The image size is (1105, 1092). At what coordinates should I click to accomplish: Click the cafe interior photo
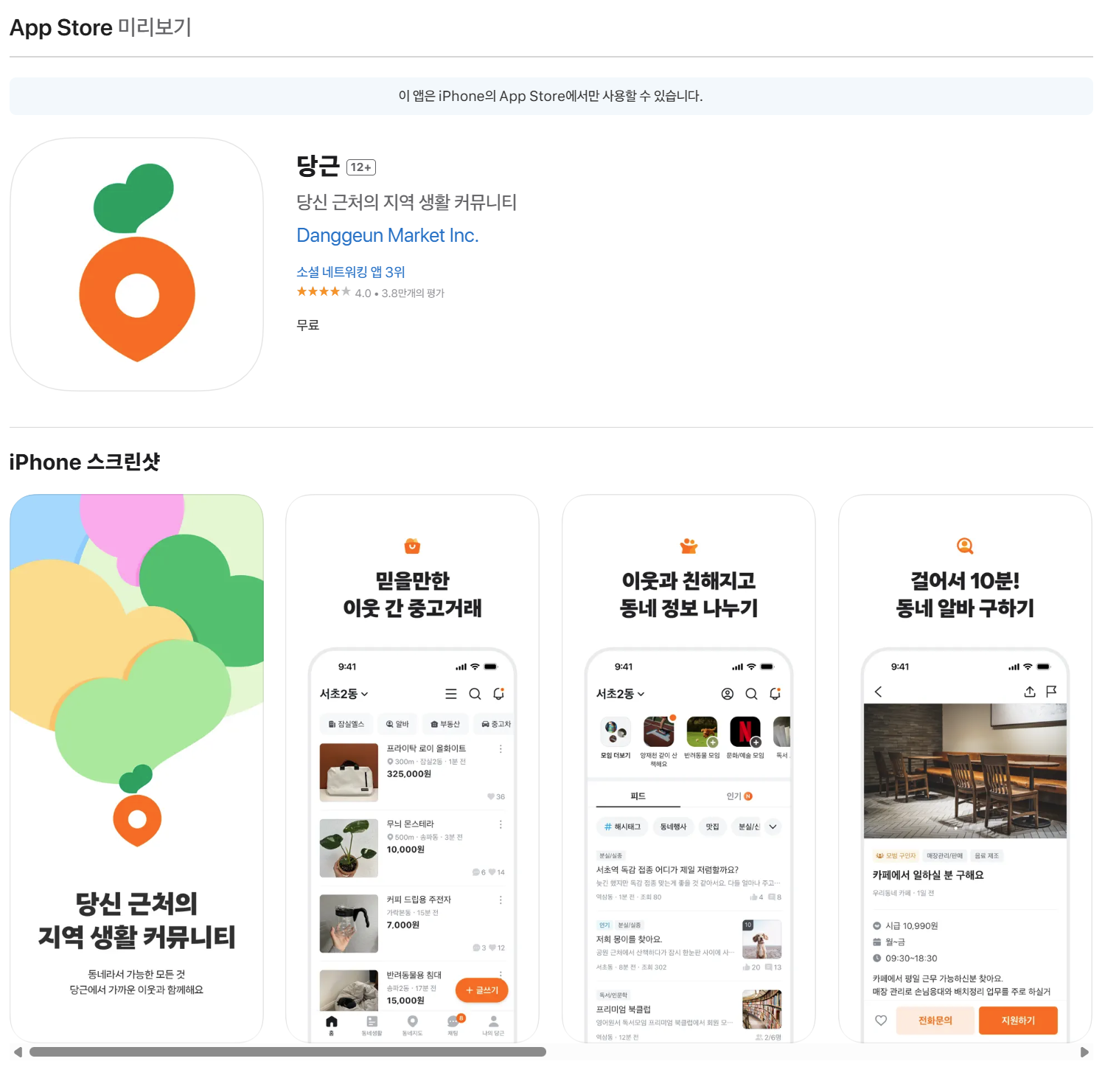pos(965,771)
